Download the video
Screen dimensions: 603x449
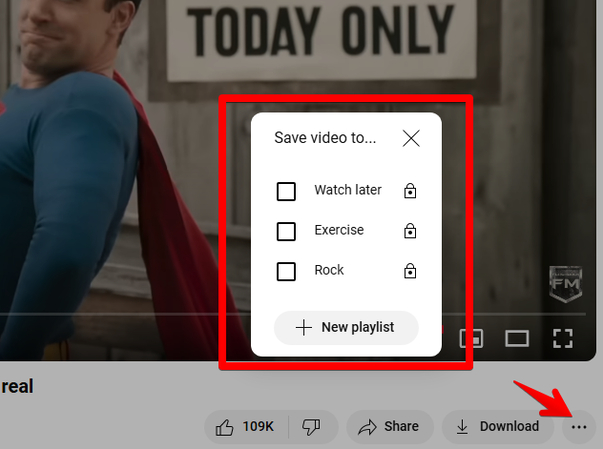coord(498,427)
